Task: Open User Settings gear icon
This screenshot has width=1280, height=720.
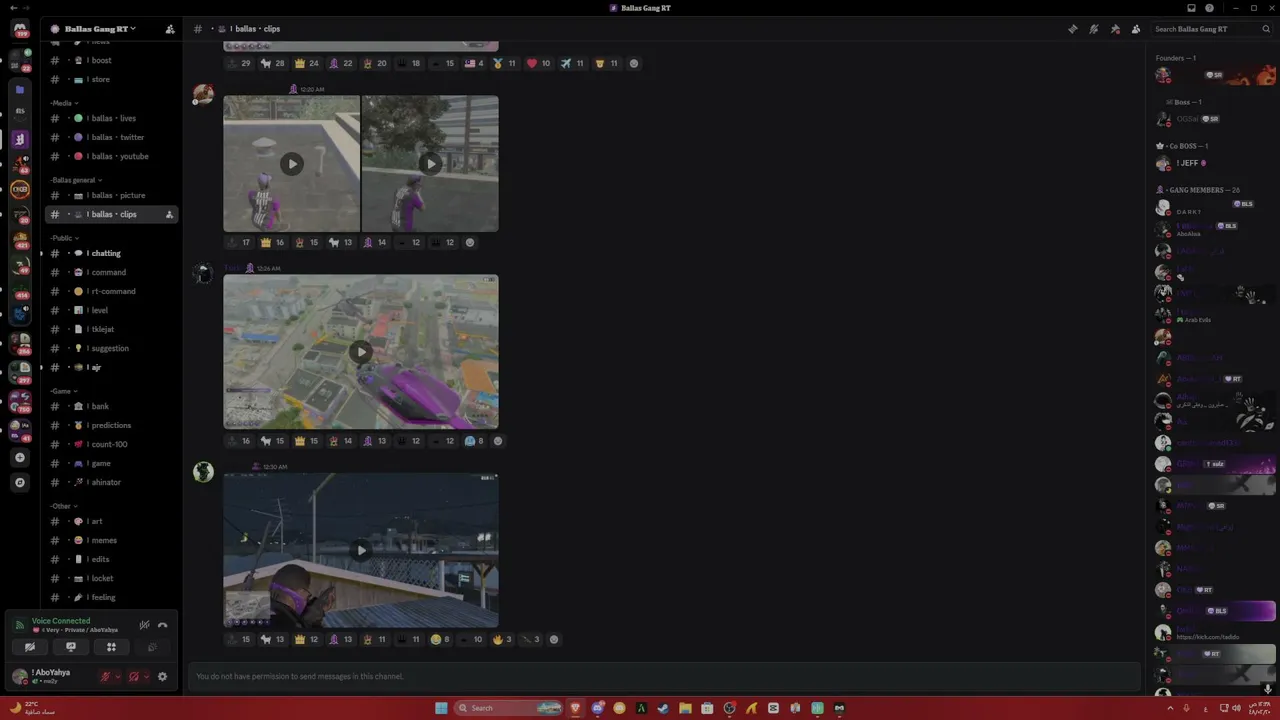Action: (163, 677)
